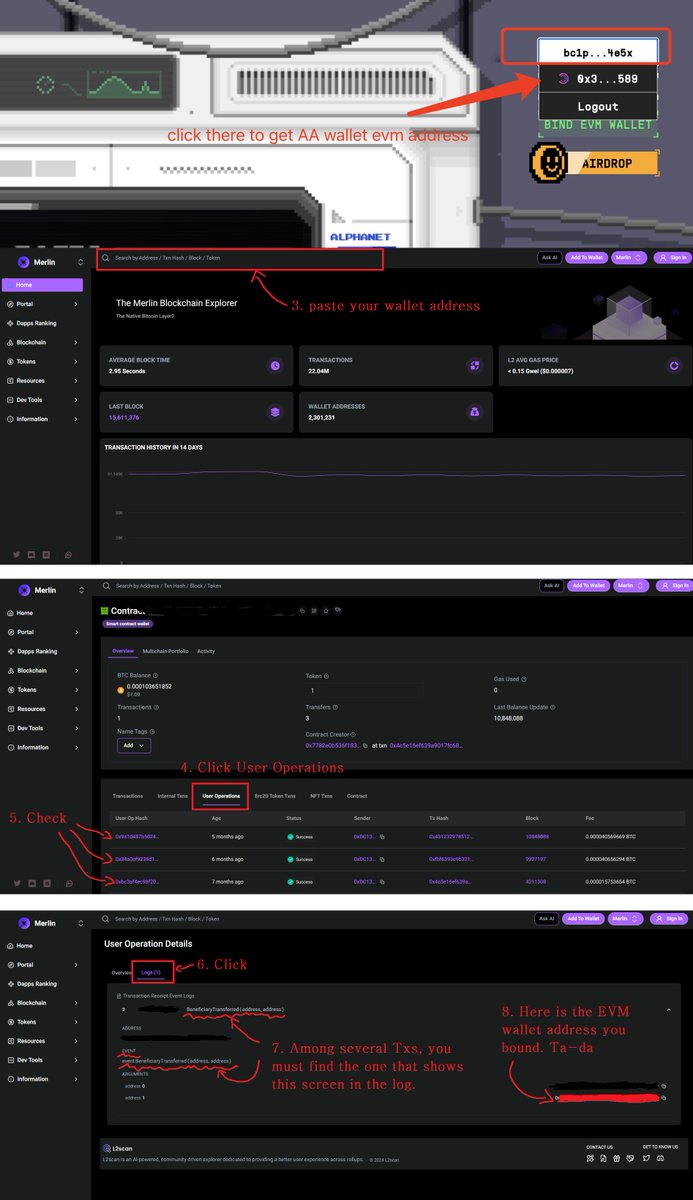Expand the Resources chevron in the explorer home sidebar
This screenshot has height=1200, width=693.
[76, 380]
